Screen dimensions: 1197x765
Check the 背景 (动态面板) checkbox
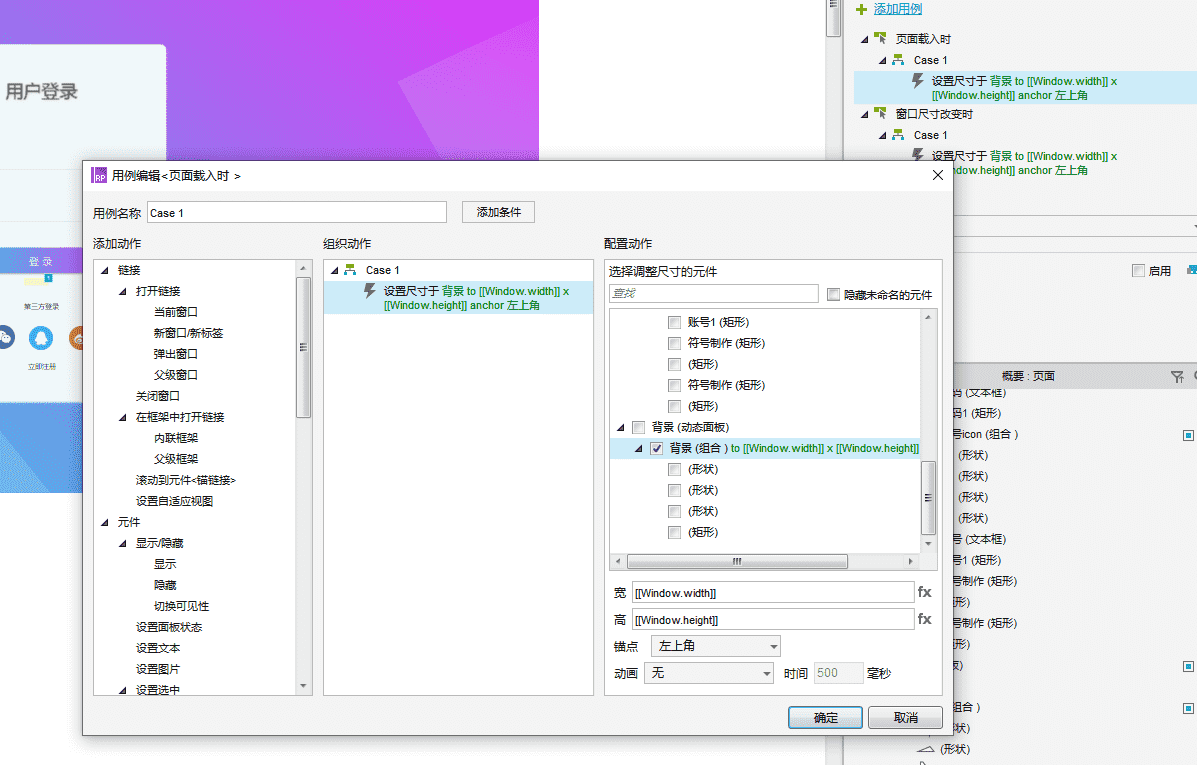638,427
